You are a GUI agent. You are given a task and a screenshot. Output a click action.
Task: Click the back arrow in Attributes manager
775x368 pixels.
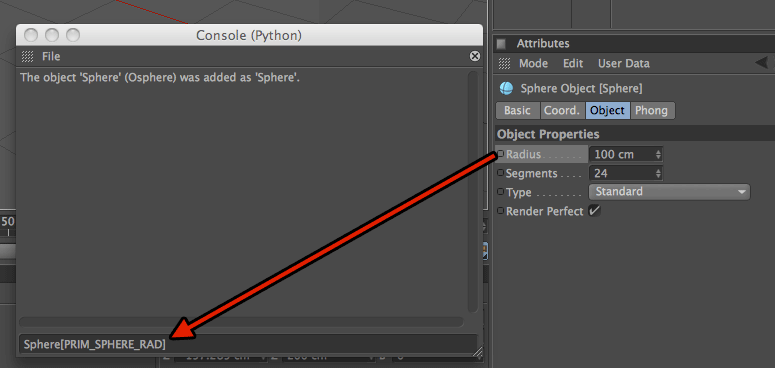pyautogui.click(x=762, y=63)
